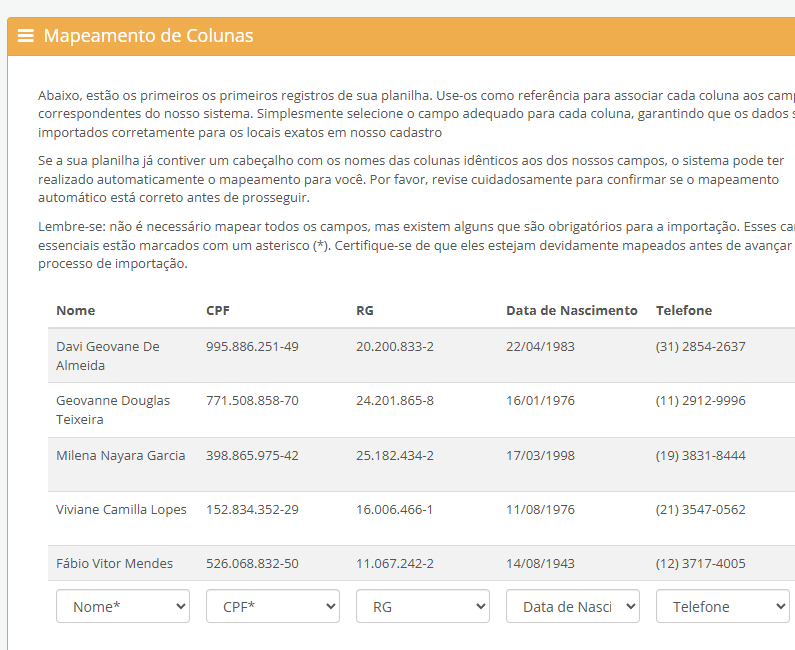
Task: Open the CPF* column mapping dropdown
Action: click(x=273, y=606)
